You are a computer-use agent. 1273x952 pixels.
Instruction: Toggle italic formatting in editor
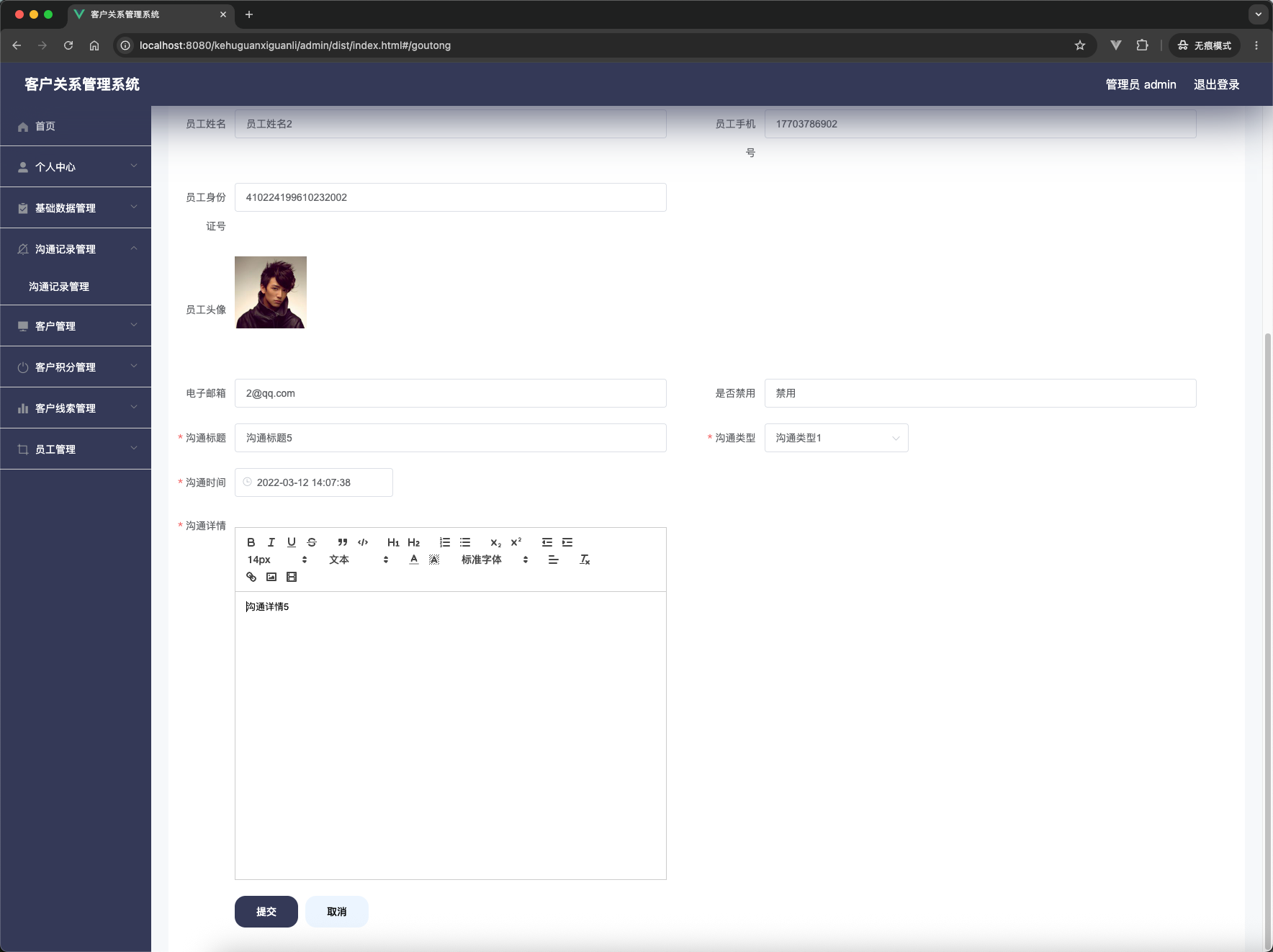[x=271, y=542]
